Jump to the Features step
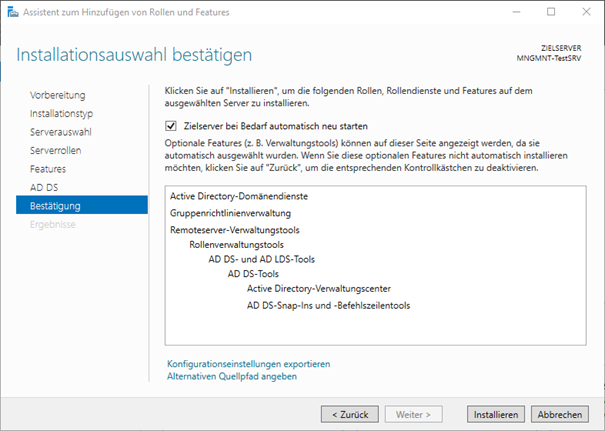605x431 pixels. (x=48, y=169)
